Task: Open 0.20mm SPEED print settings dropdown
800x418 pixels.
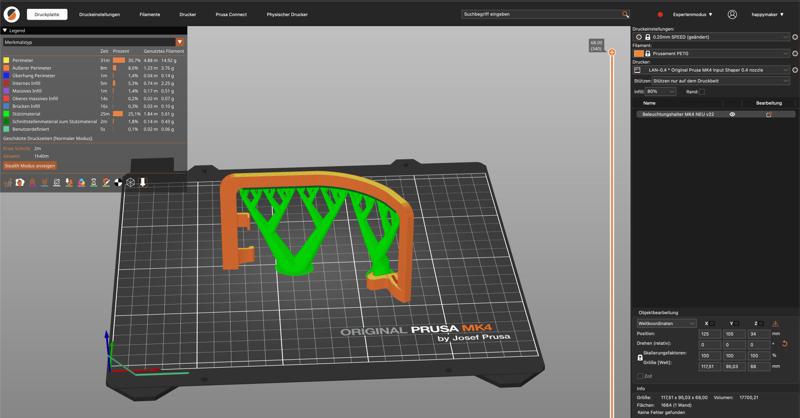Action: click(x=712, y=37)
